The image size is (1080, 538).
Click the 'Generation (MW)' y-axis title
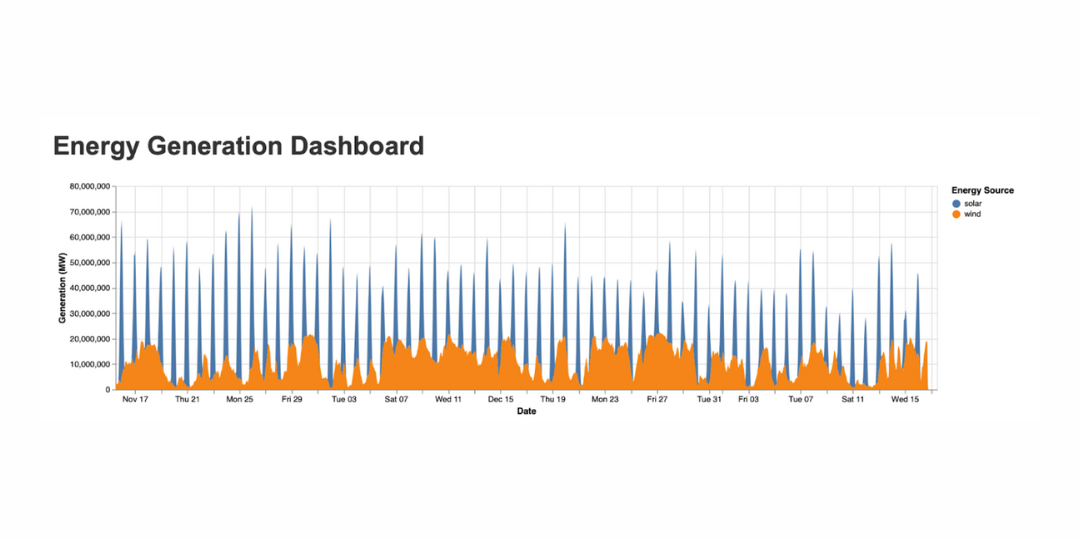(62, 288)
